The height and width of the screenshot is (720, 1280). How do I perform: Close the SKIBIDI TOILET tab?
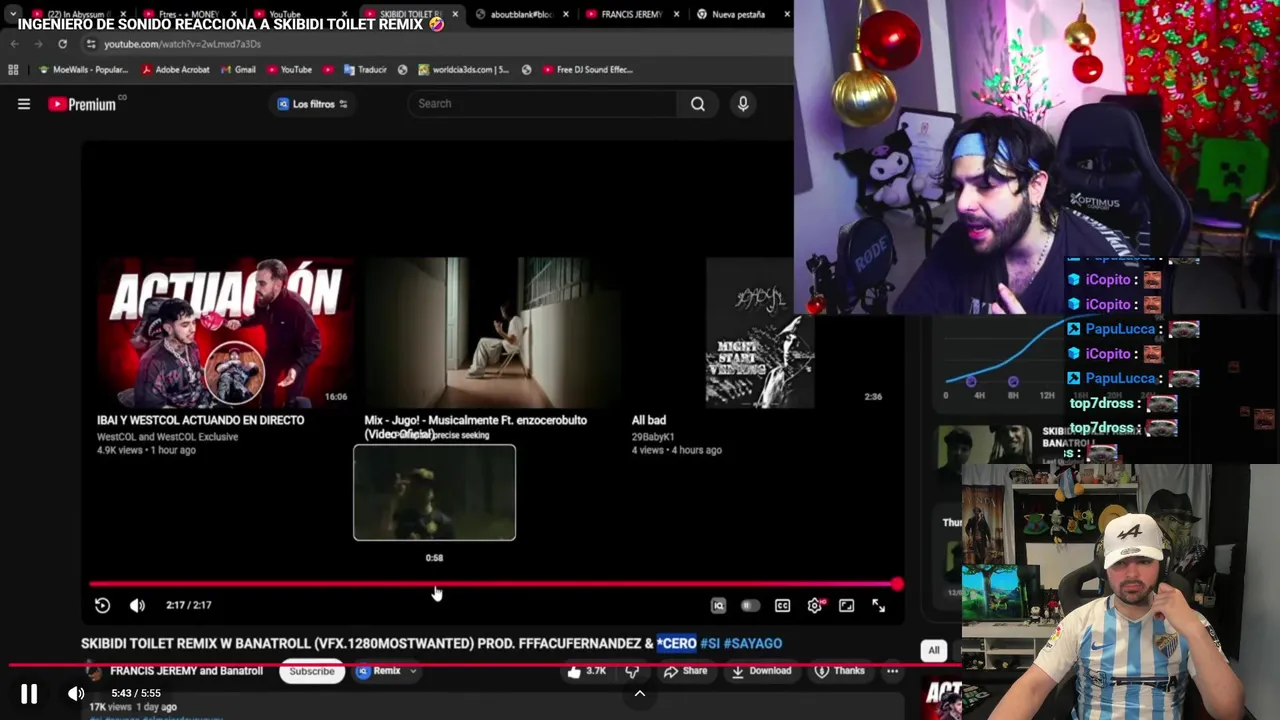point(456,14)
